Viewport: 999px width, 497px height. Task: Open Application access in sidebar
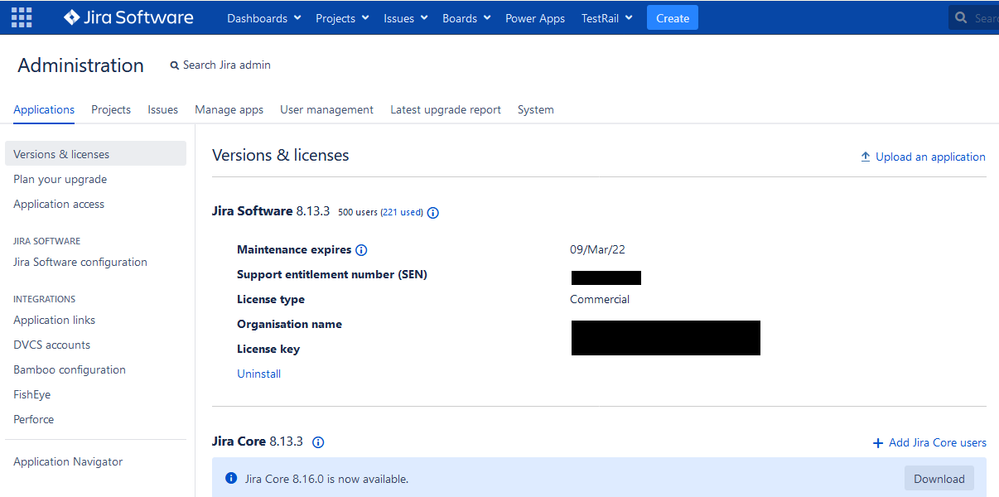tap(59, 205)
